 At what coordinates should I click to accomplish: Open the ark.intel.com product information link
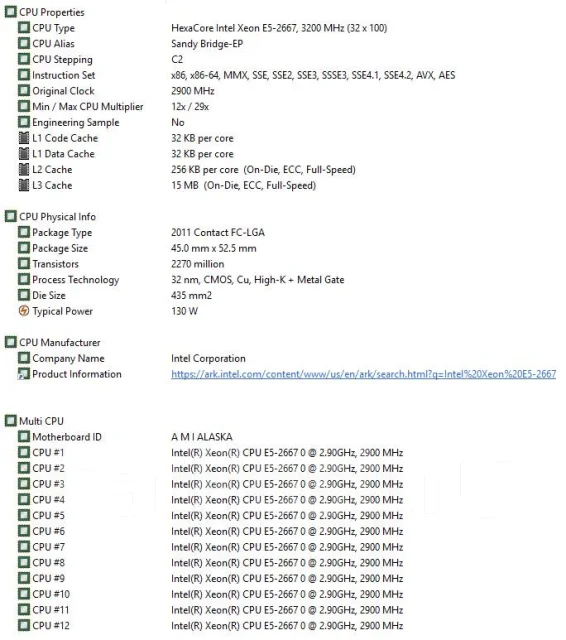click(364, 374)
